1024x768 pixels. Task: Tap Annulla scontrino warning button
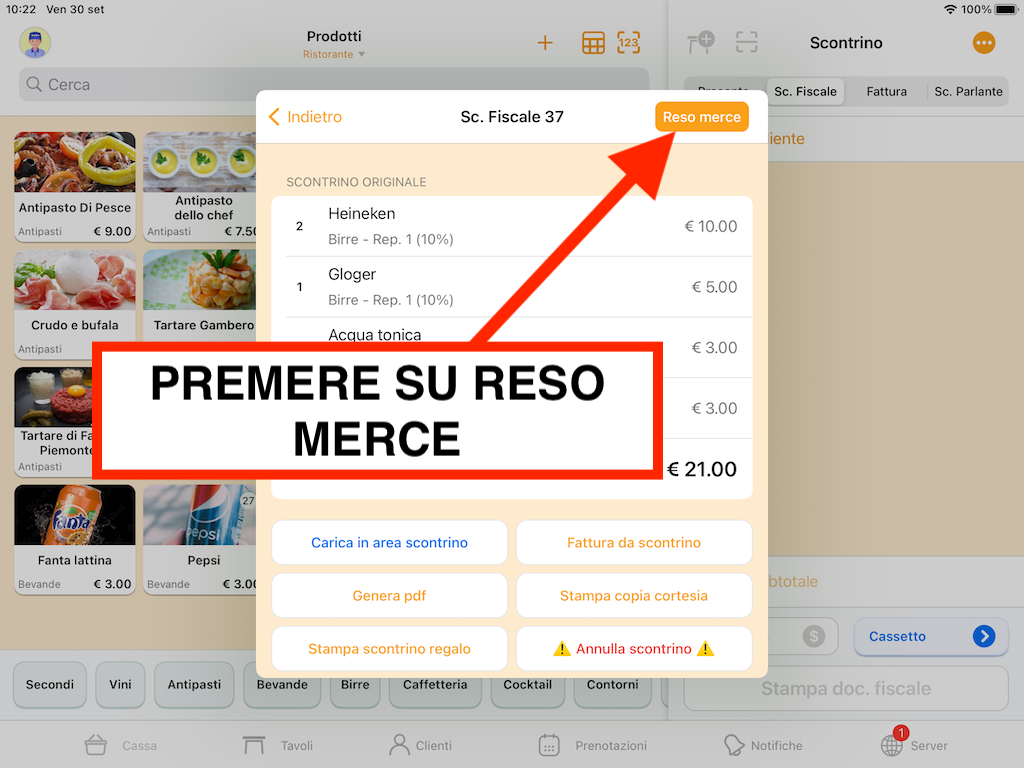coord(633,648)
